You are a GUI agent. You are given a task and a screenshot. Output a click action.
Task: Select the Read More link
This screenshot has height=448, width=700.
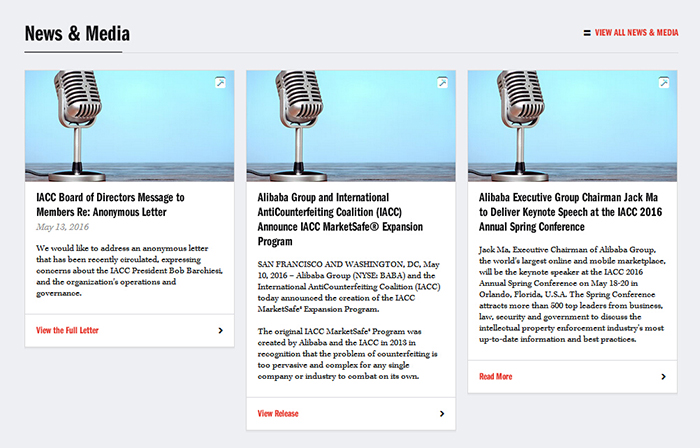(496, 377)
